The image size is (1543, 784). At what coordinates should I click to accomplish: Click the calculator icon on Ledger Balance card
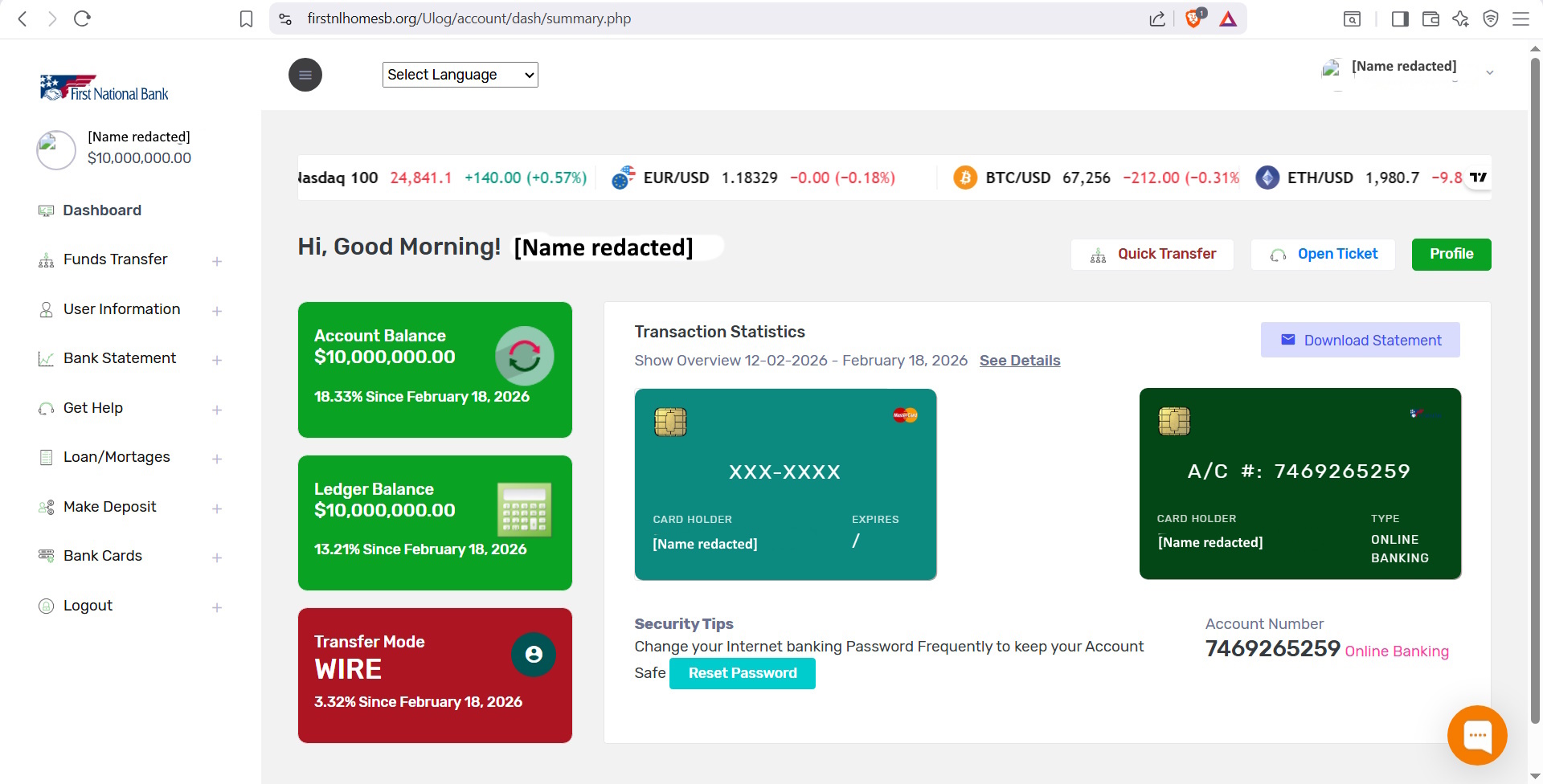click(x=524, y=509)
